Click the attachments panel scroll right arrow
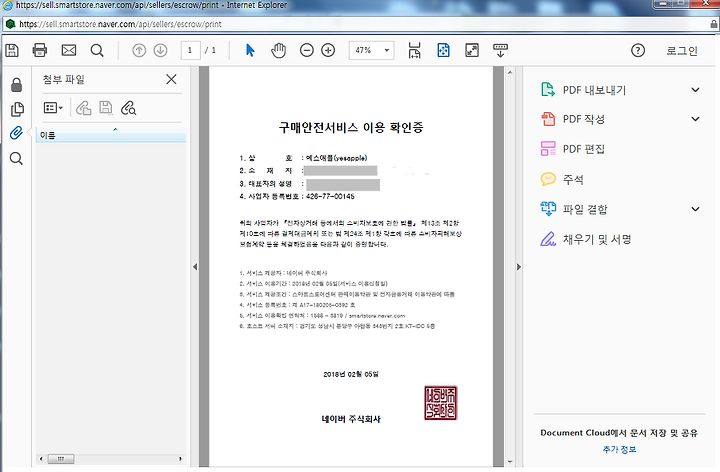Viewport: 720px width, 472px height. (180, 459)
